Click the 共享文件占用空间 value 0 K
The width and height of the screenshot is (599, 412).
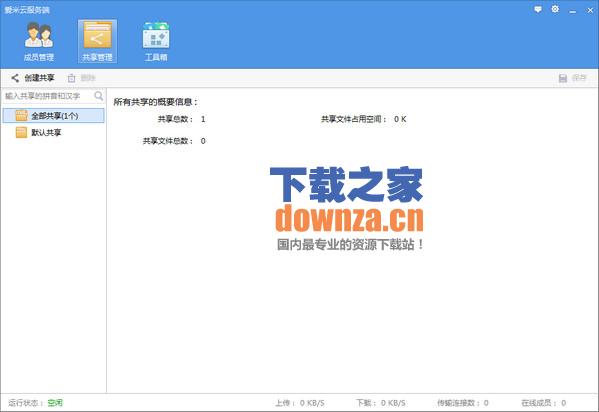tap(400, 119)
